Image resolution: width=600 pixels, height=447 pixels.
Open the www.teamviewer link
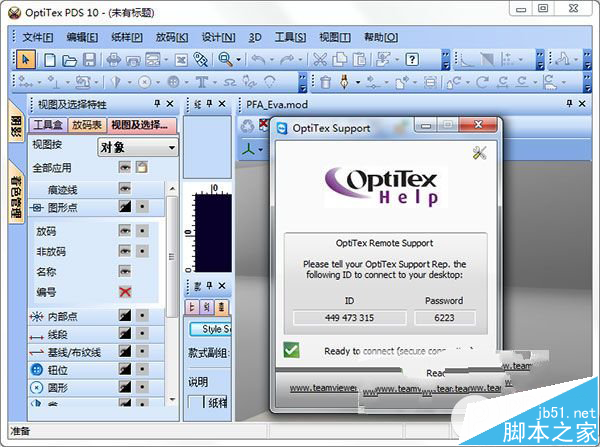[323, 388]
